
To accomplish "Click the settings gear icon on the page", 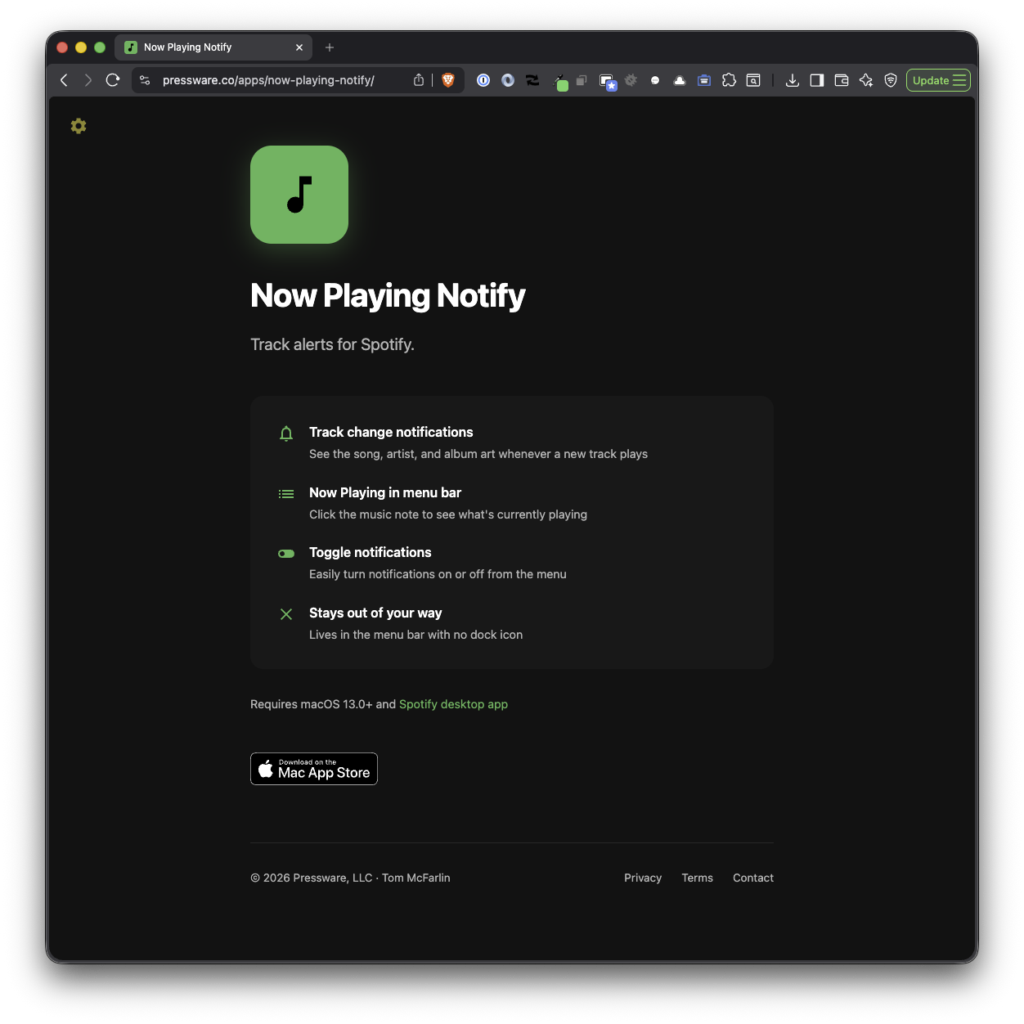I will 78,126.
